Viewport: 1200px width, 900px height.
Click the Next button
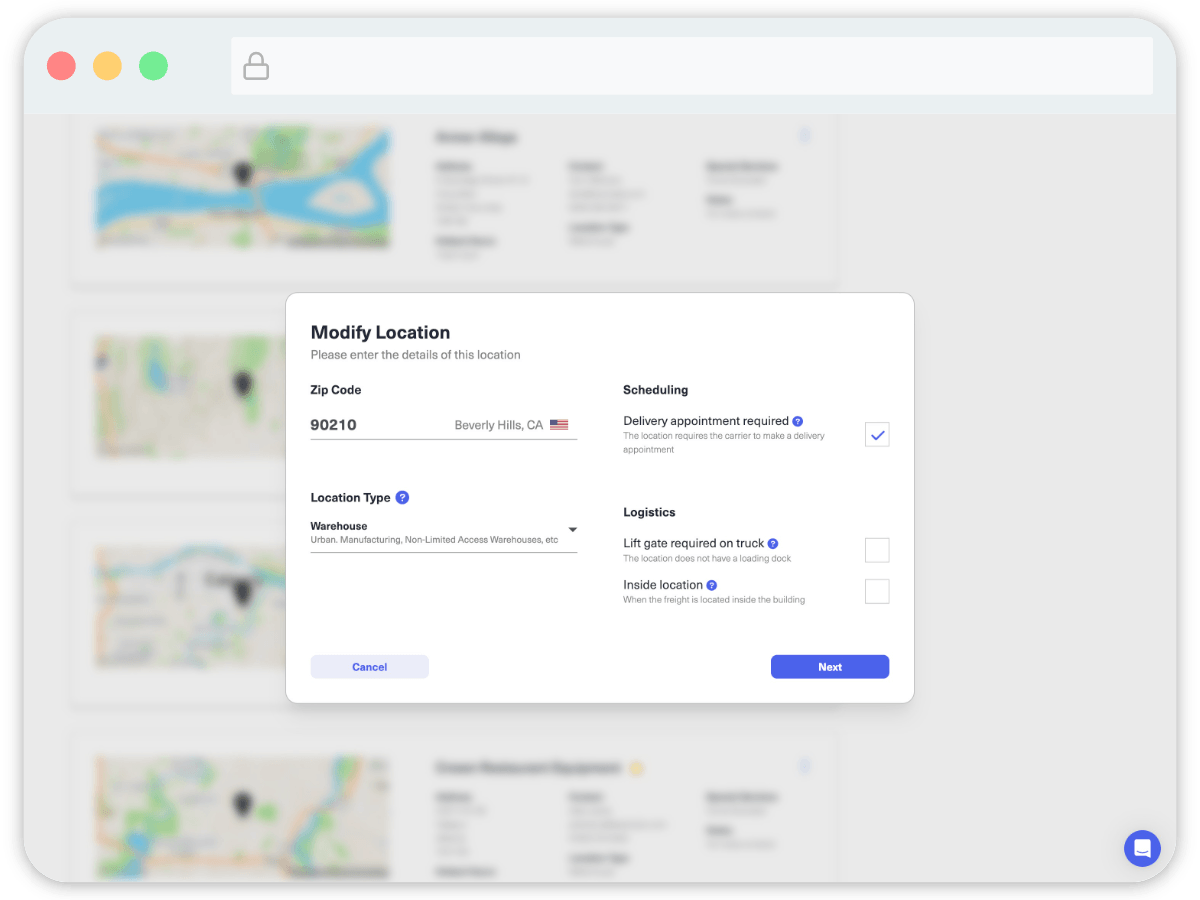pos(829,667)
